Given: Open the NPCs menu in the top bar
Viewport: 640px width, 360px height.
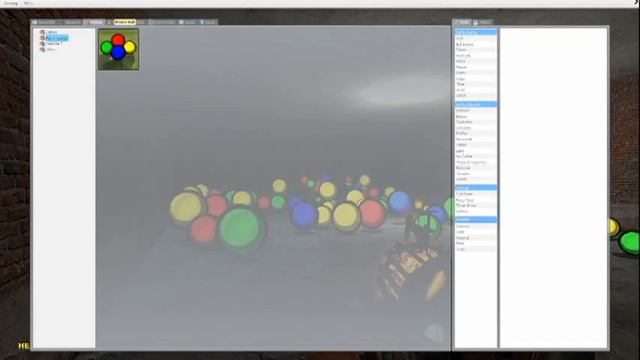Looking at the screenshot, I should [28, 3].
